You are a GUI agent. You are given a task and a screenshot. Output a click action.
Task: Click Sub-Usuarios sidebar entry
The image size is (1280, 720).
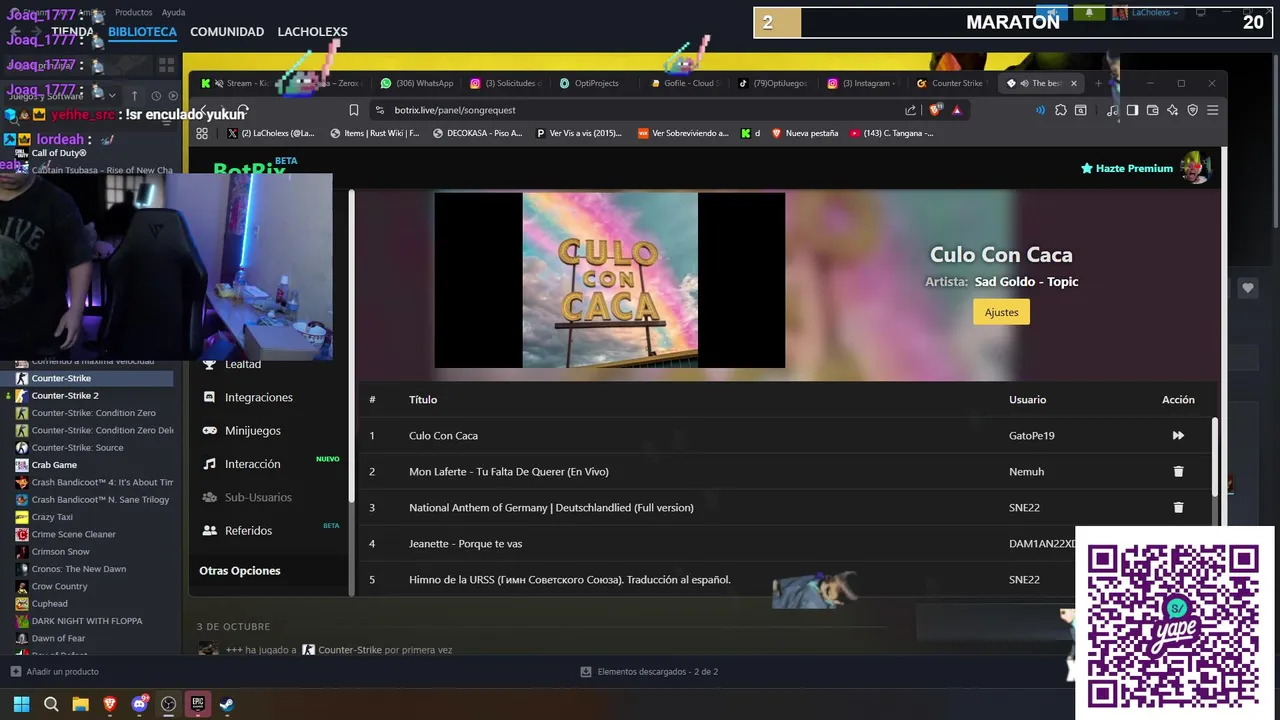pos(258,497)
